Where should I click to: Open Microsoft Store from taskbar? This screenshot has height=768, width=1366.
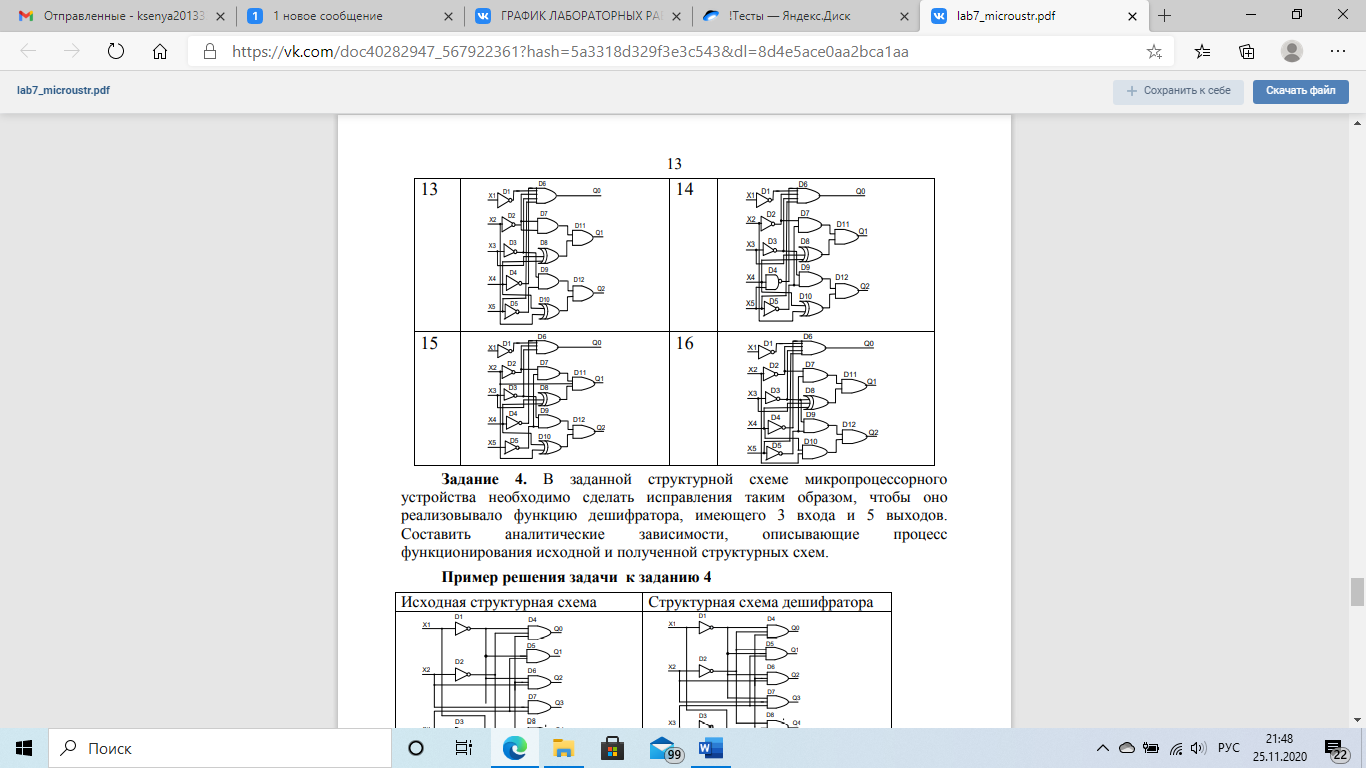coord(612,748)
